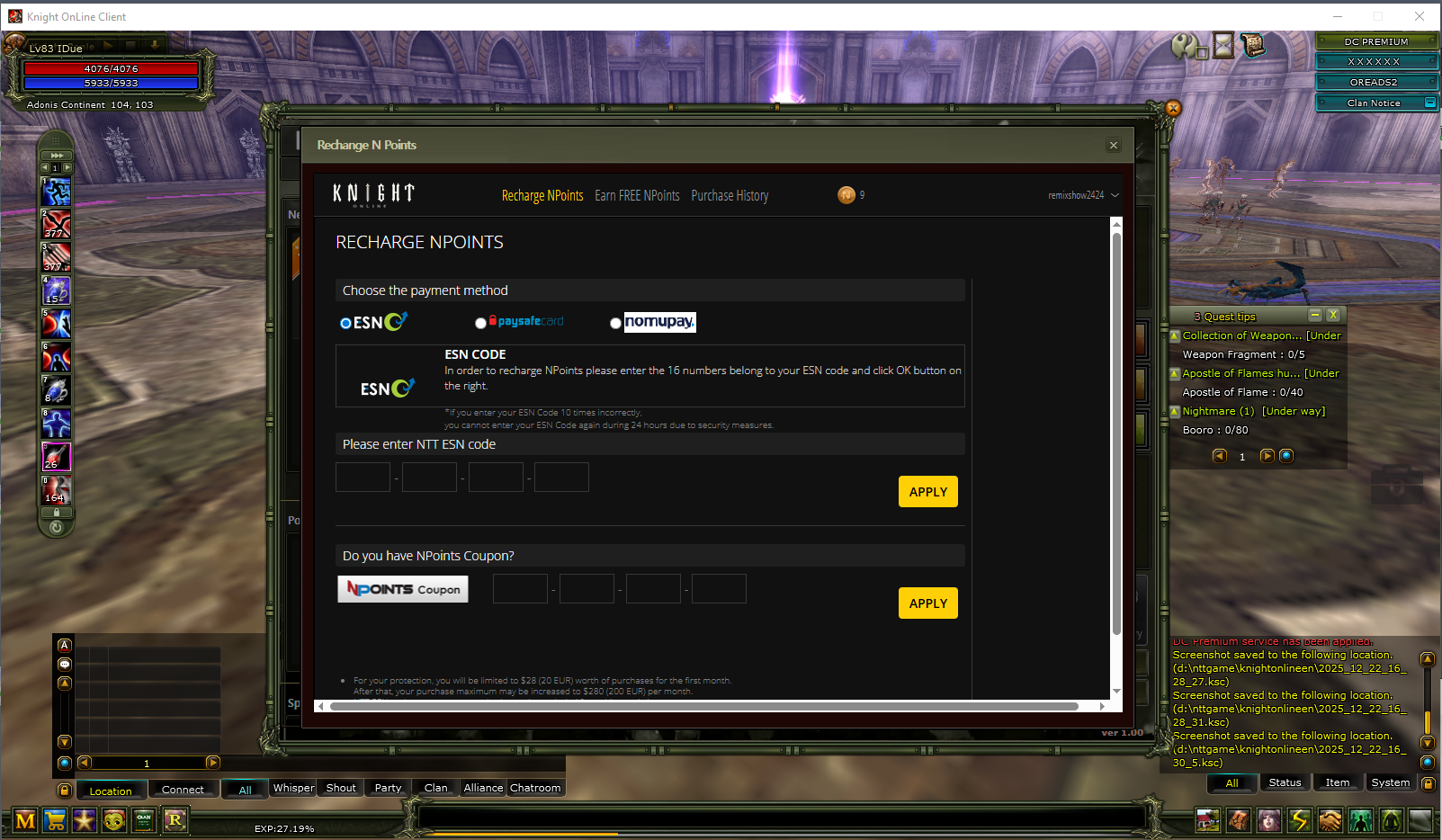This screenshot has width=1442, height=840.
Task: Open the Purchase History tab
Action: coord(730,195)
